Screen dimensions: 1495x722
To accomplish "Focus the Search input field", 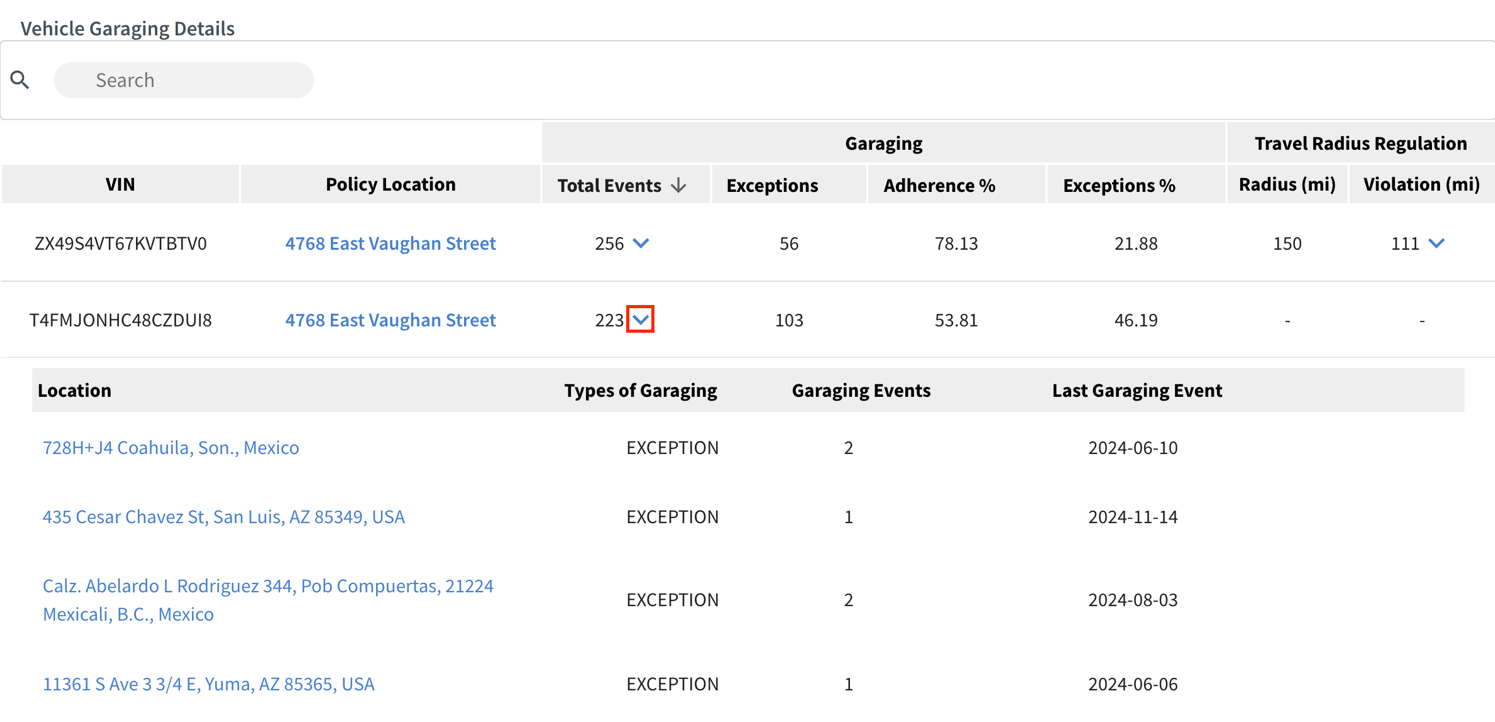I will click(x=184, y=80).
